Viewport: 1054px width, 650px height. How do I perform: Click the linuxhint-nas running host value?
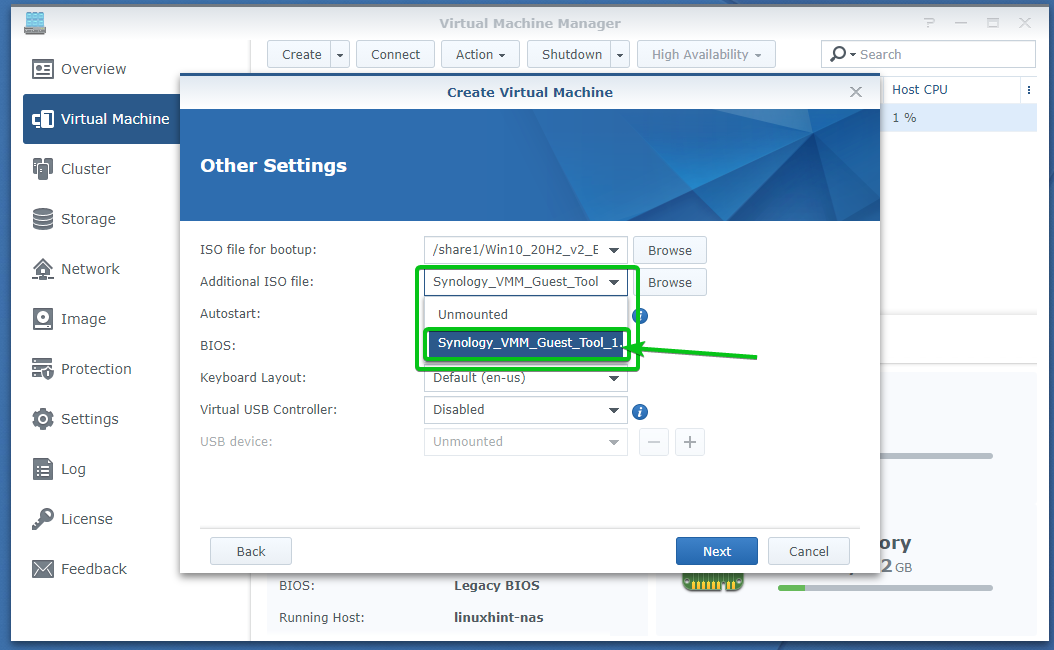[499, 617]
